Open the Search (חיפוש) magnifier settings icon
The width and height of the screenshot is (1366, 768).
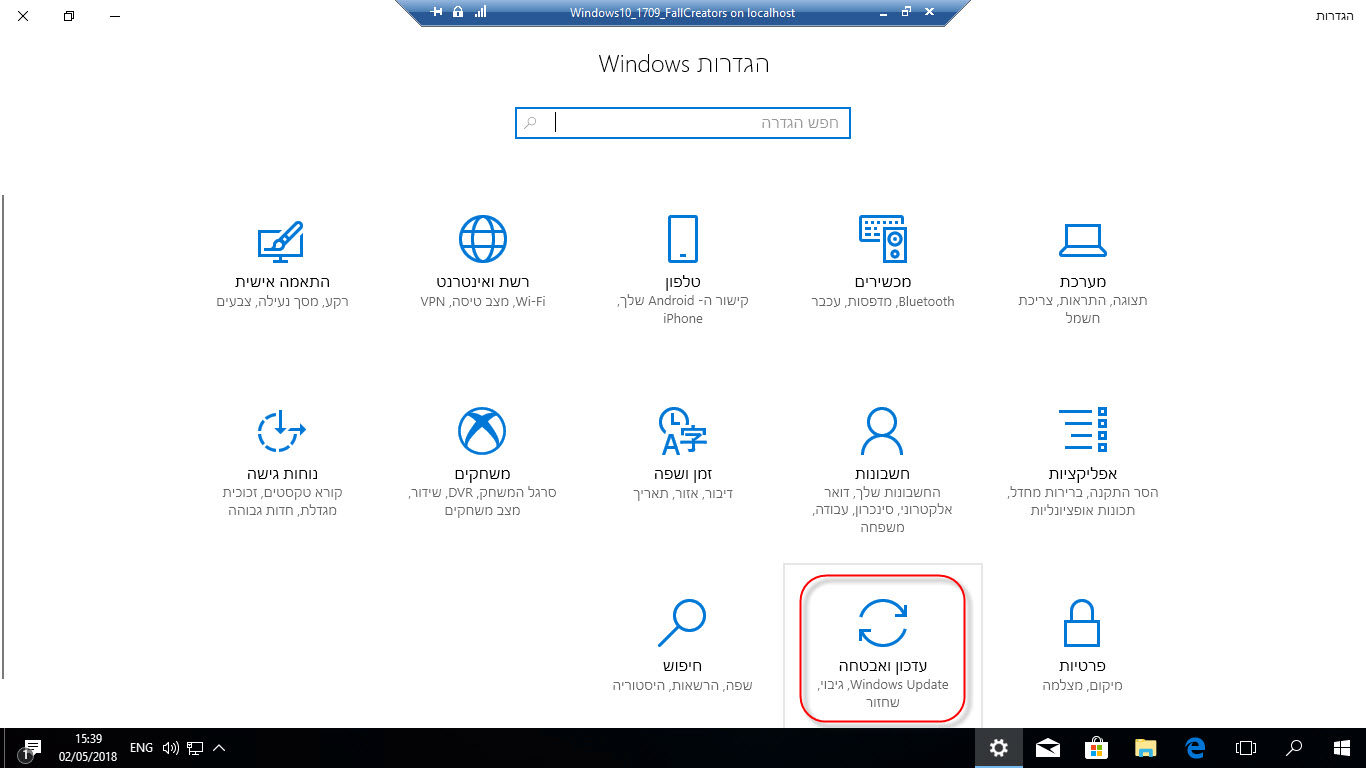[682, 623]
